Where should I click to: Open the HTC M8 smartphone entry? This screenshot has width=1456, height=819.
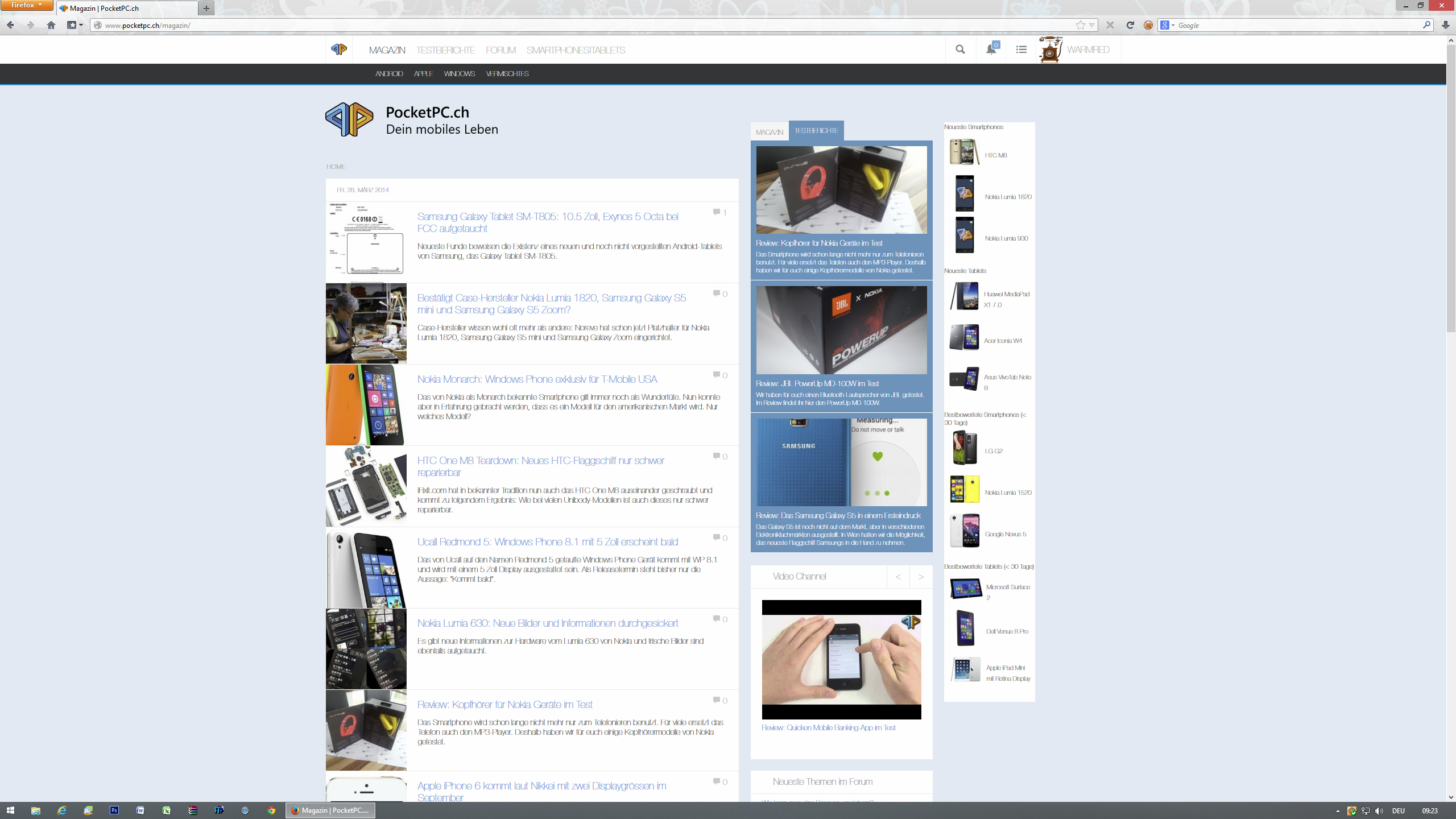996,155
